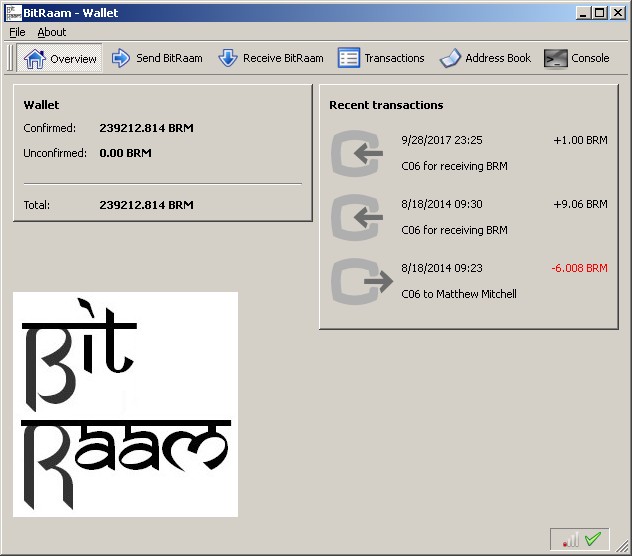
Task: Open the File menu
Action: click(x=17, y=32)
